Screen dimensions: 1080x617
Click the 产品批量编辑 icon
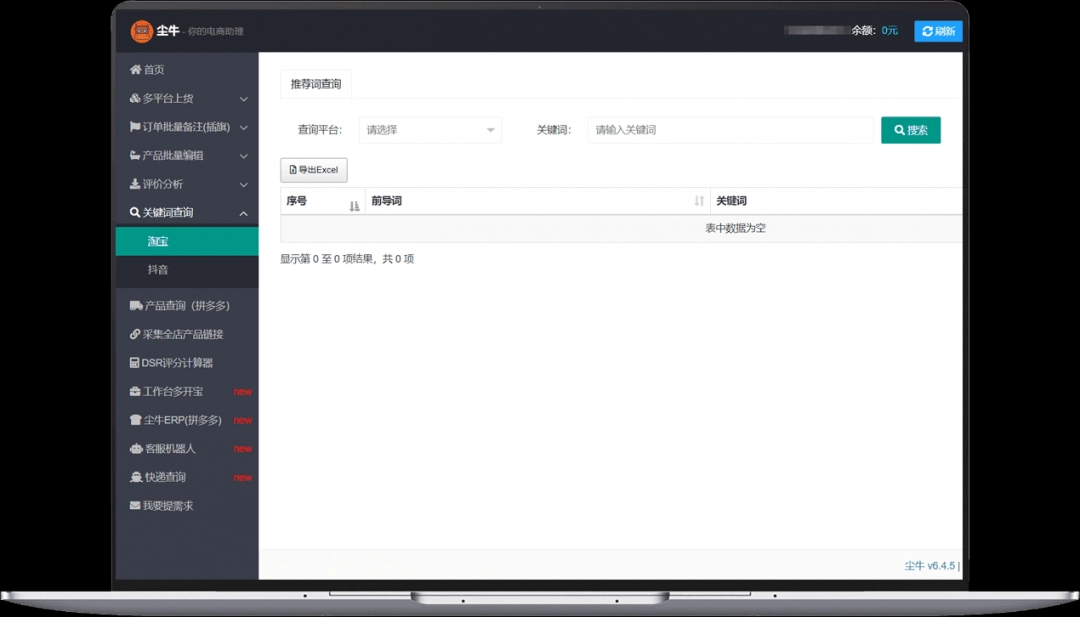pos(135,156)
